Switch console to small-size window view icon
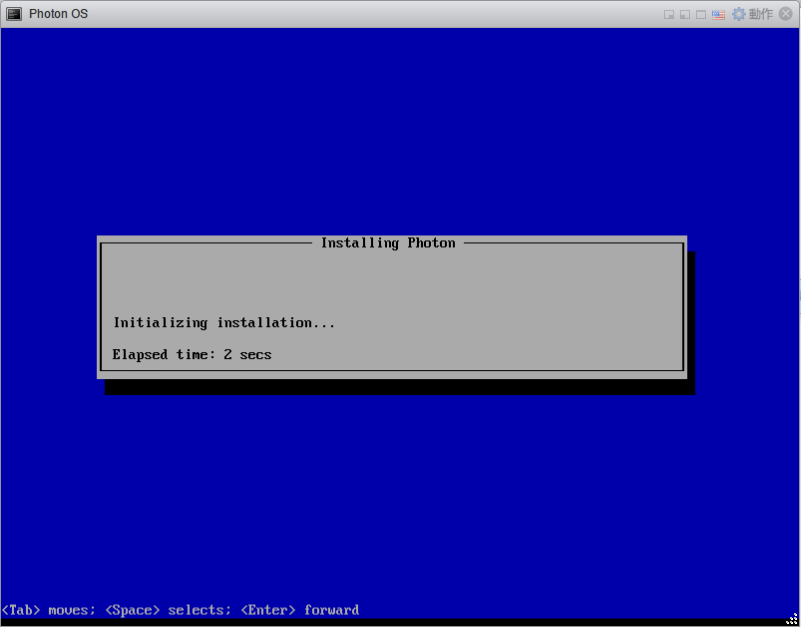 [669, 14]
